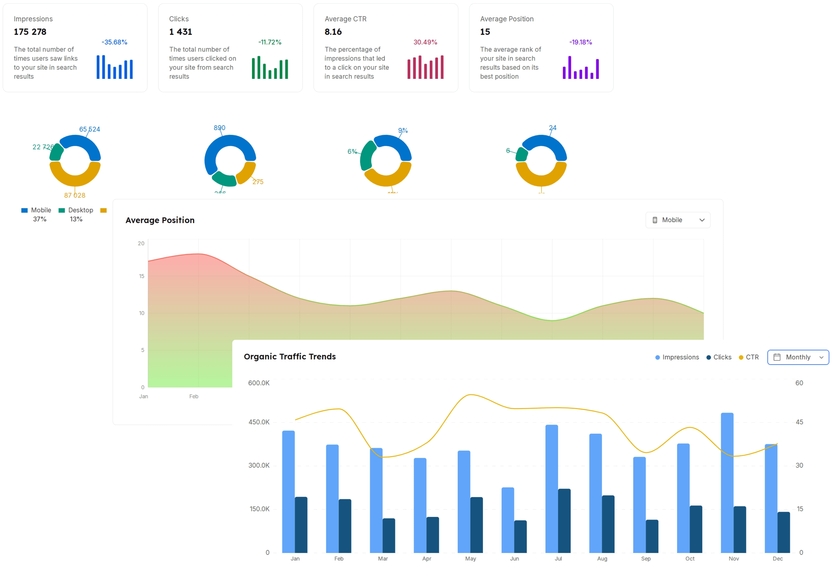Click the phone icon in Mobile dropdown
Image resolution: width=840 pixels, height=578 pixels.
[655, 220]
